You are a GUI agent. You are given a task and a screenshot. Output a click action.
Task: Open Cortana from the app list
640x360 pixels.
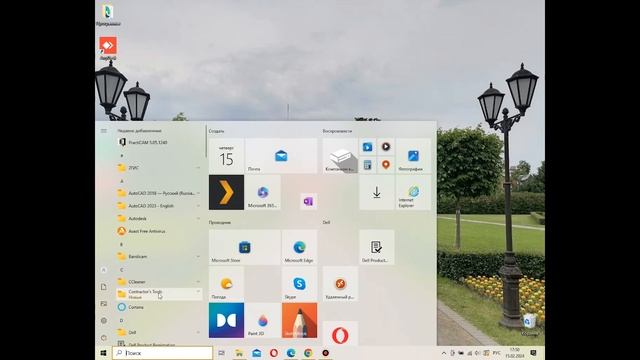point(159,307)
